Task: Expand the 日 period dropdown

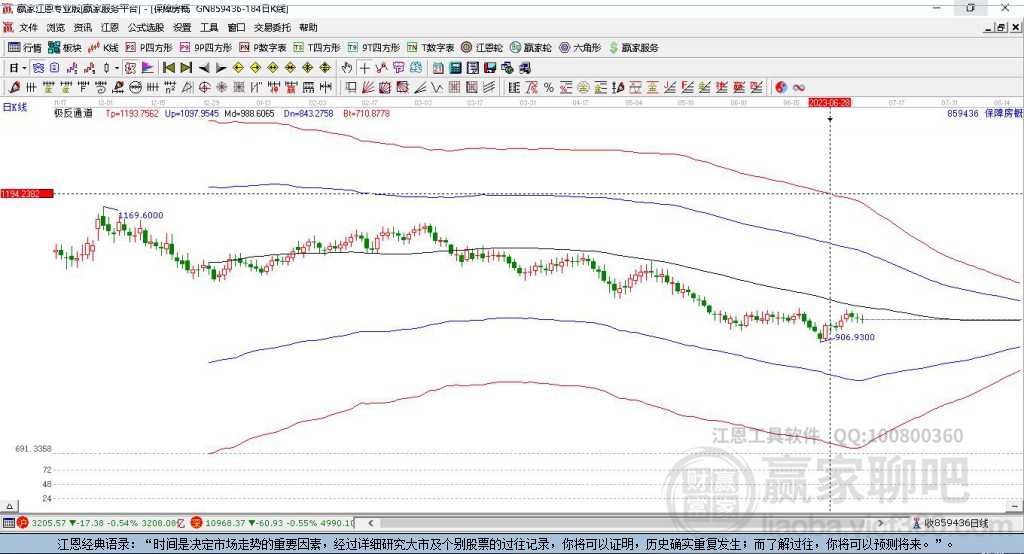Action: tap(24, 68)
